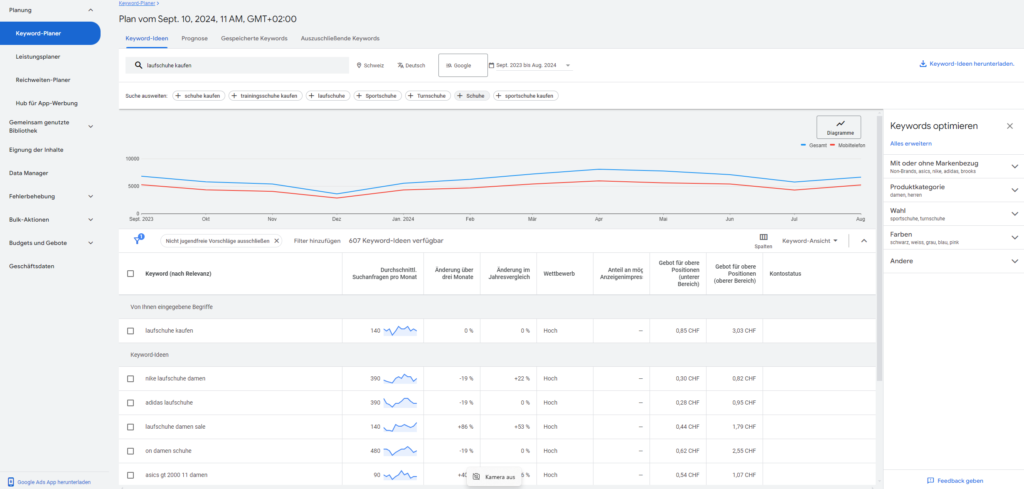Open Data Manager in the sidebar

click(29, 173)
